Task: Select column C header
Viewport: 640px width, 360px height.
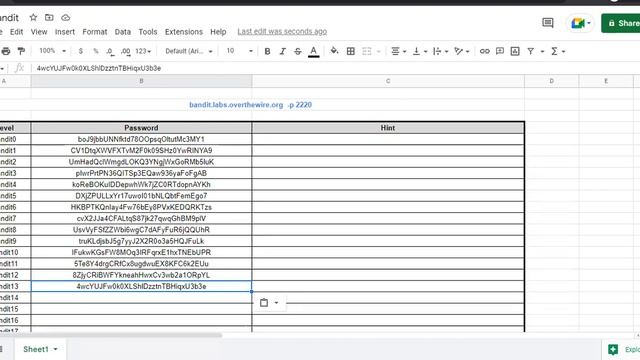Action: [388, 81]
